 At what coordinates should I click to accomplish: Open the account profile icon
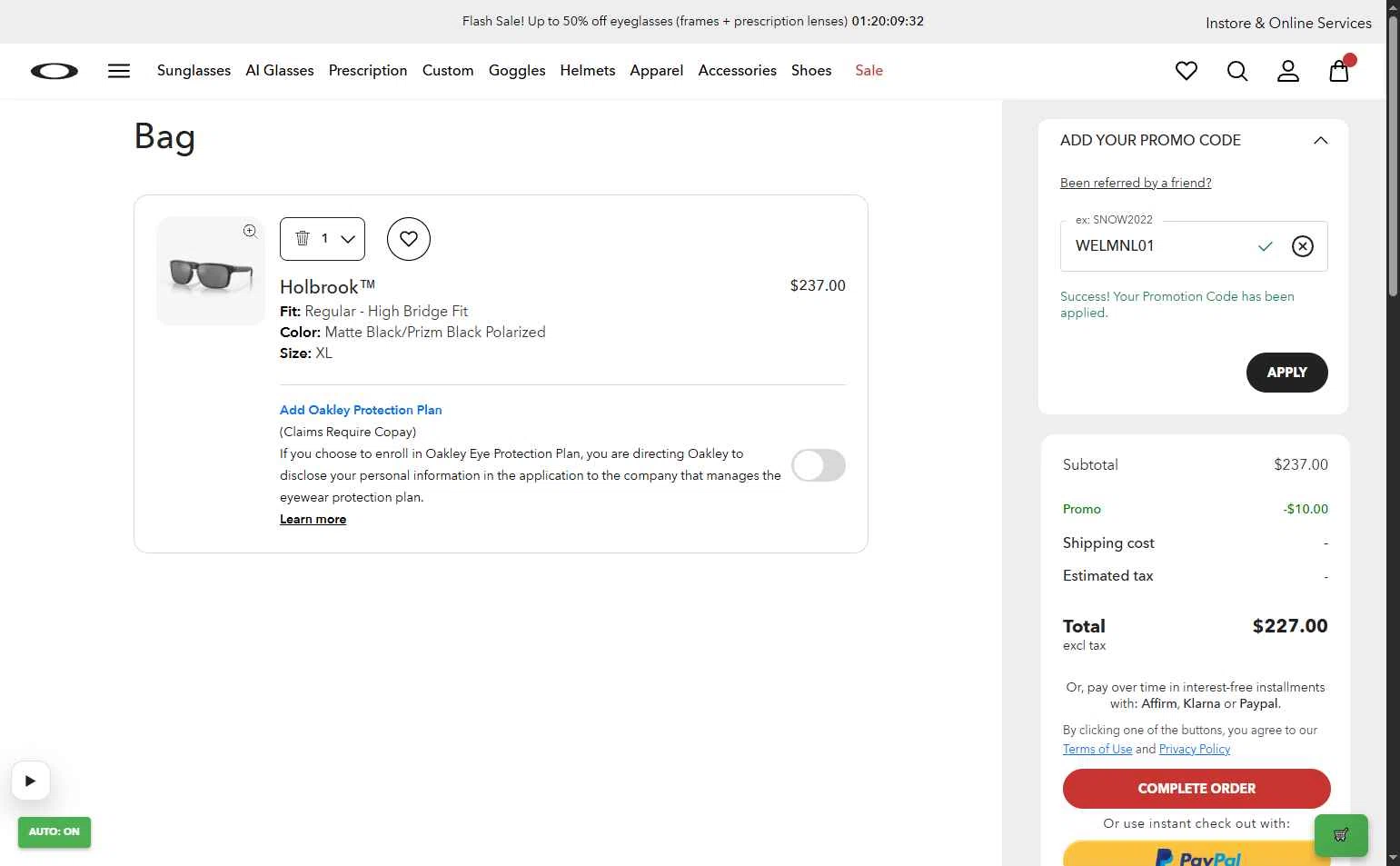click(x=1288, y=71)
